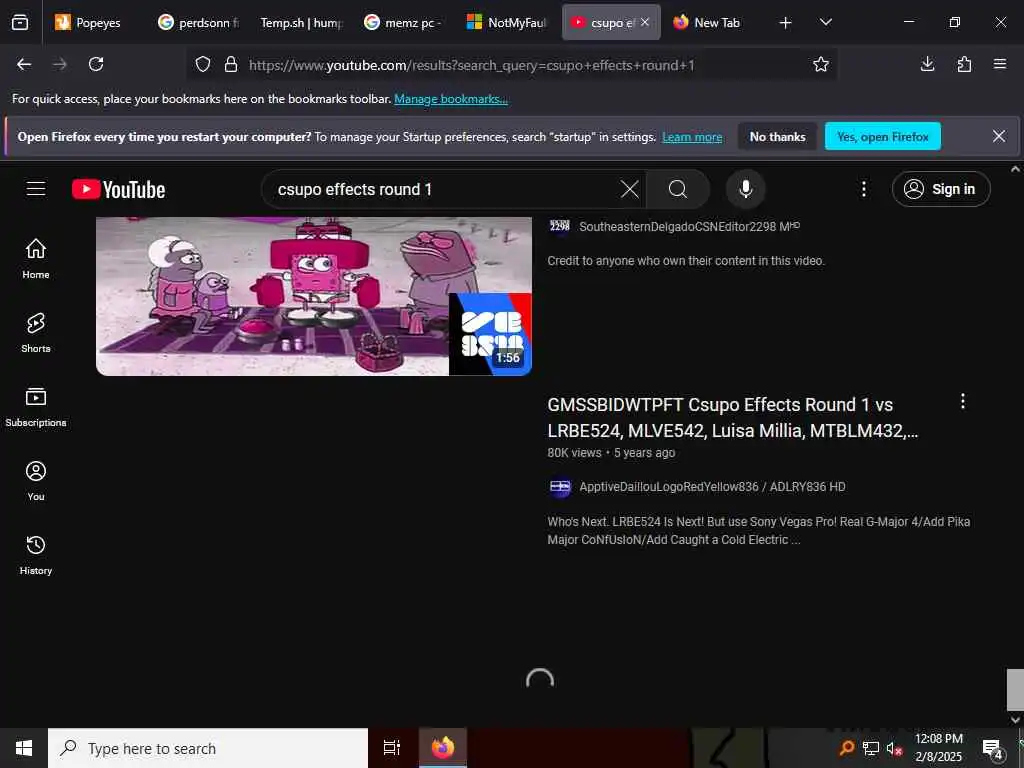
Task: Open Firefox application menu
Action: [x=1000, y=64]
